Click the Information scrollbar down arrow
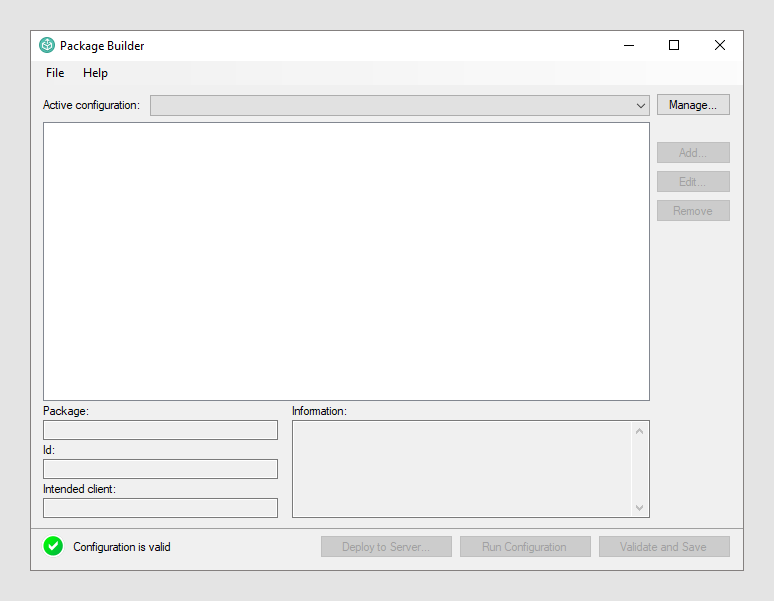This screenshot has width=774, height=601. pyautogui.click(x=640, y=508)
